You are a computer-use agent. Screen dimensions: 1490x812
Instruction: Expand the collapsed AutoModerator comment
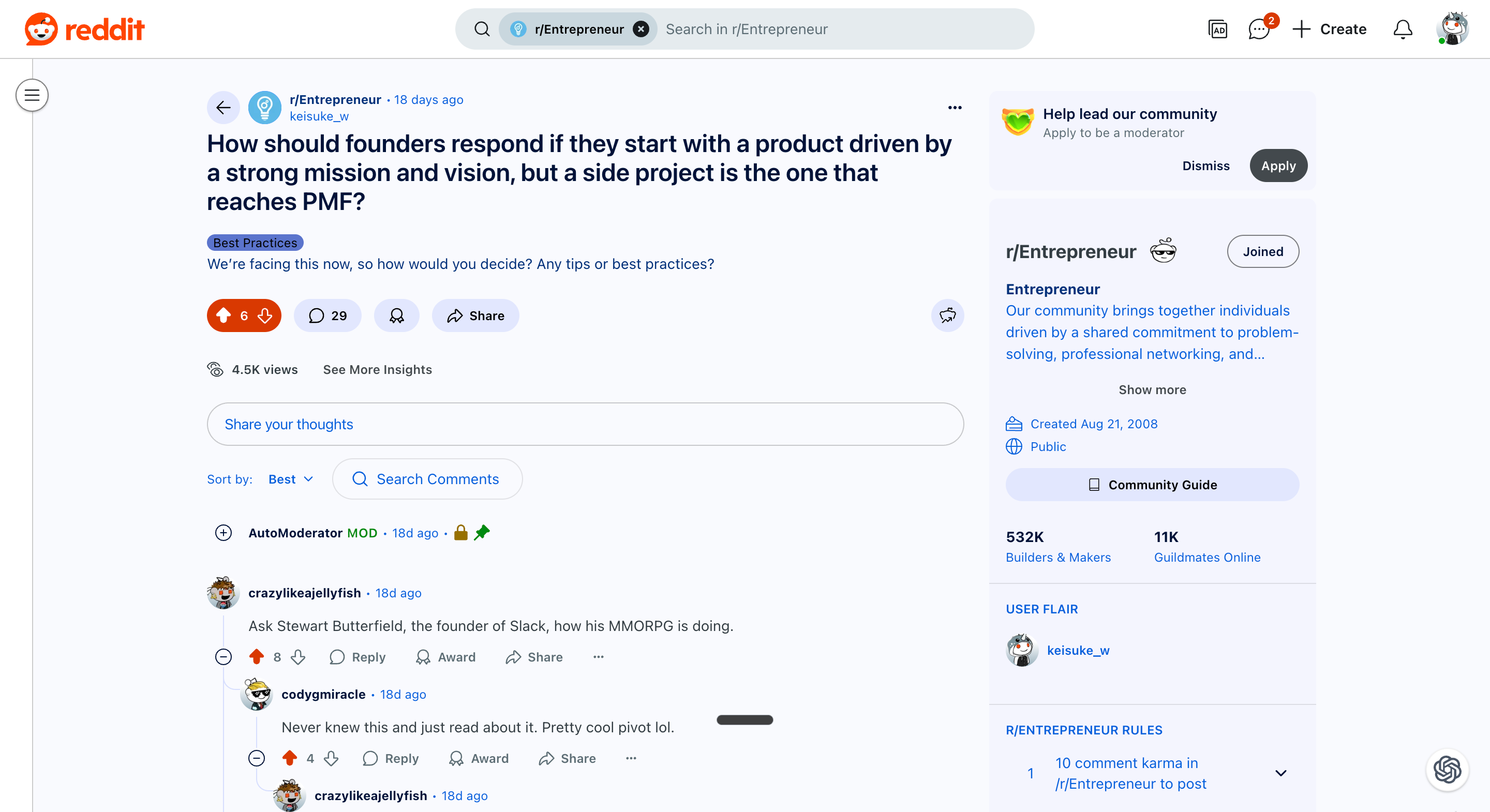coord(224,533)
